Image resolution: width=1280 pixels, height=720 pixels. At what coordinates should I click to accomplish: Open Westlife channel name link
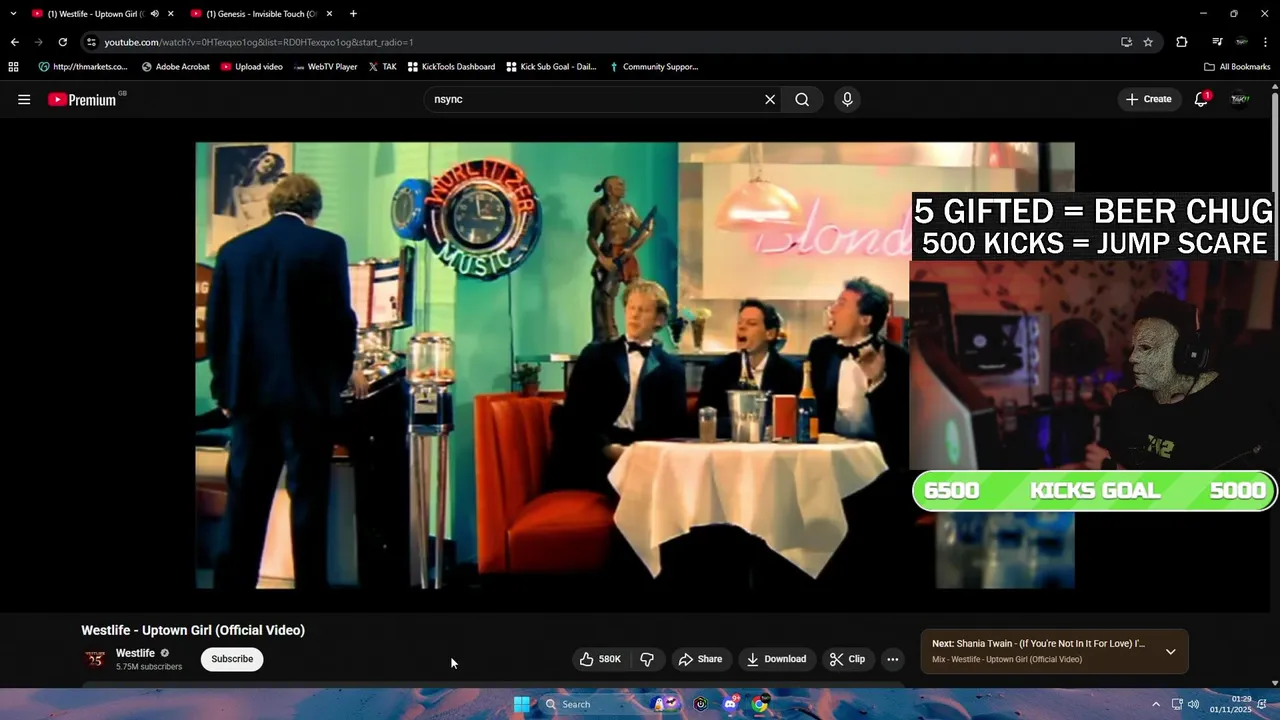tap(135, 653)
